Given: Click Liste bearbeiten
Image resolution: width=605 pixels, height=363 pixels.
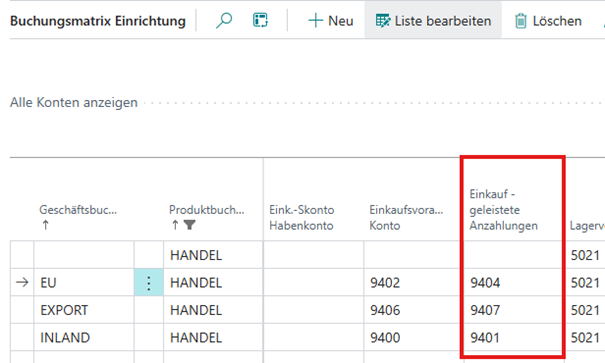Looking at the screenshot, I should click(433, 21).
